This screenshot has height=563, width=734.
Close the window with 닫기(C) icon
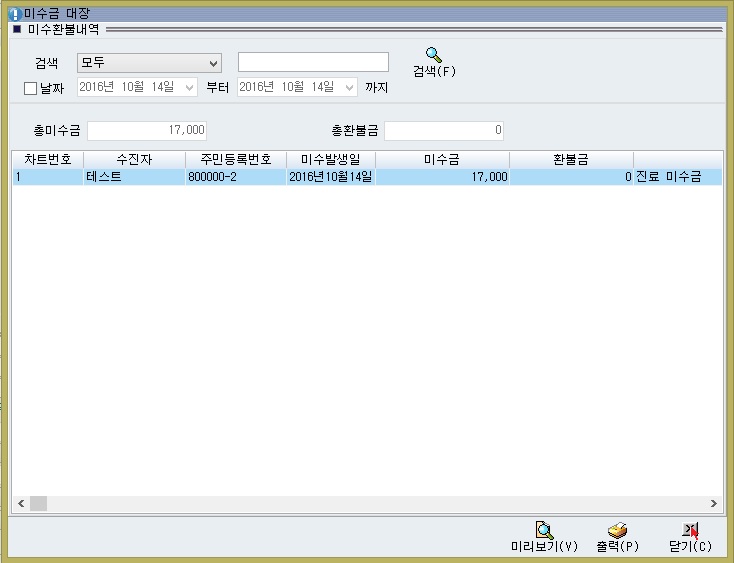pyautogui.click(x=690, y=530)
